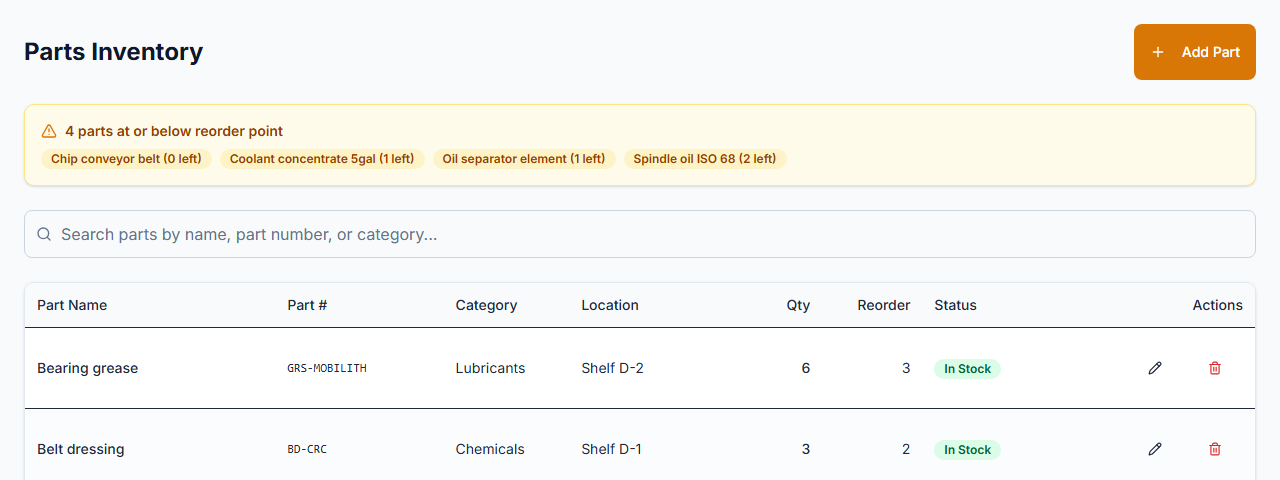This screenshot has width=1280, height=480.
Task: Select the Spindle oil ISO 68 chip
Action: click(x=704, y=159)
